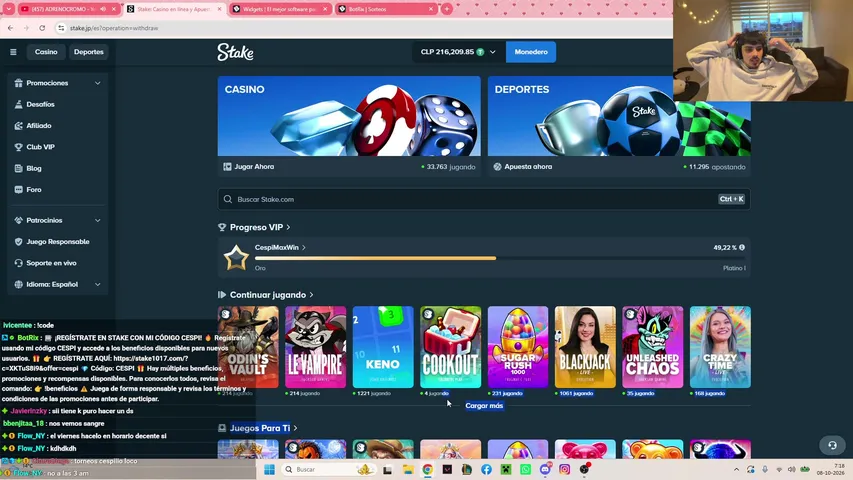Switch to the Deportes tab

point(89,52)
